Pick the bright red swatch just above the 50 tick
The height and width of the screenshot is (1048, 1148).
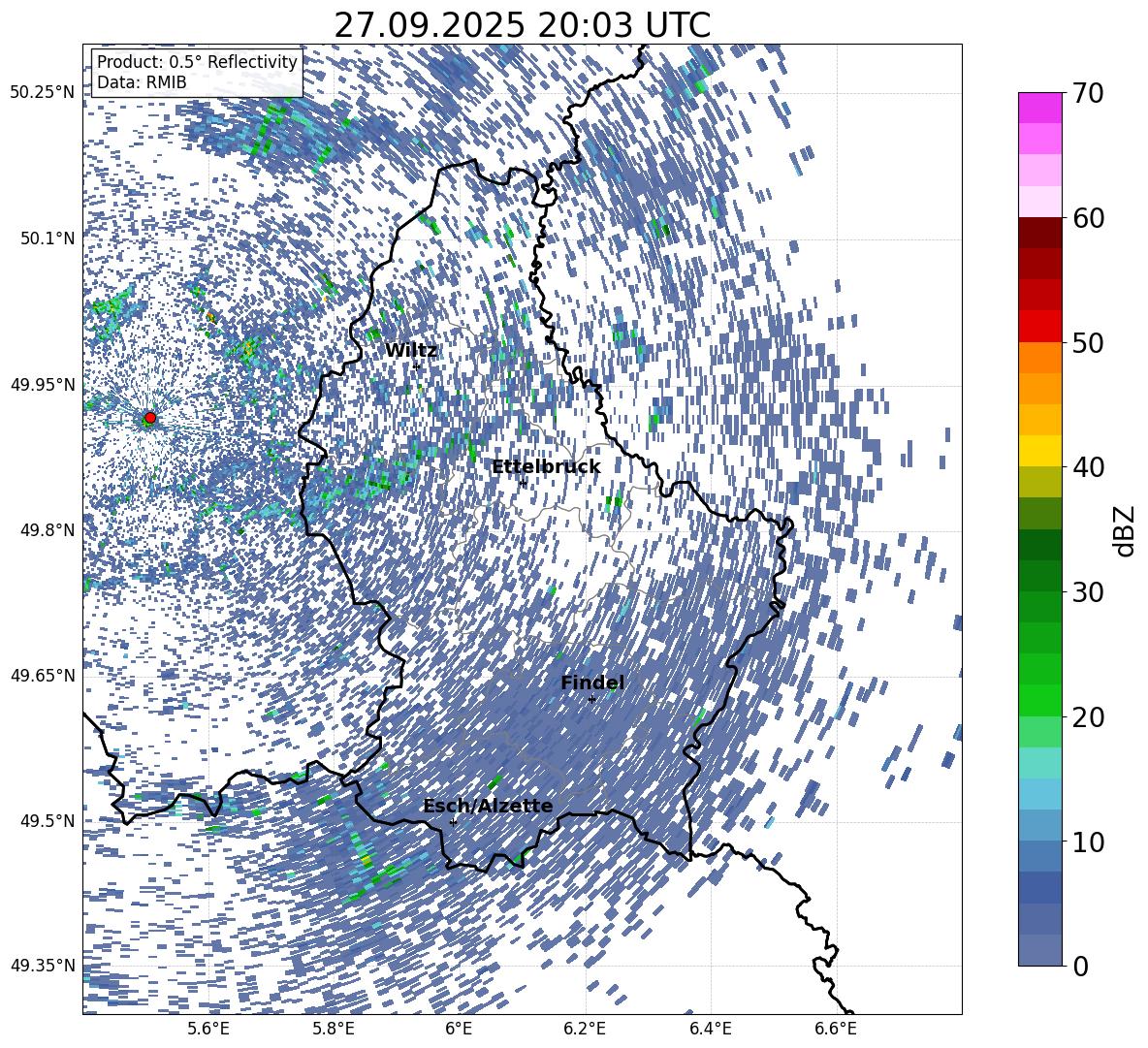(x=1039, y=327)
